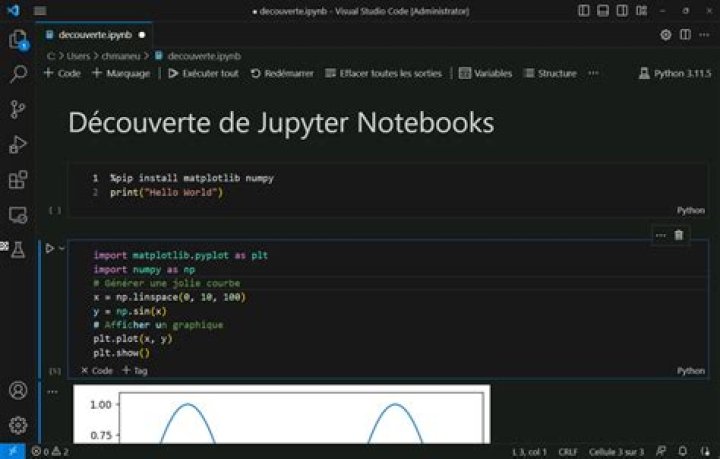Open notifications bell in status bar
Viewport: 720px width, 459px height.
coord(682,452)
